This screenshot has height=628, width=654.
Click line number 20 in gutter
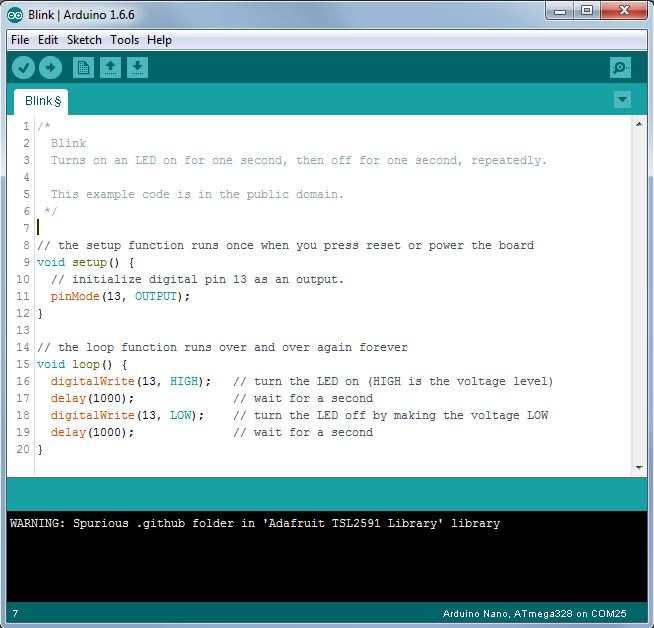(x=23, y=449)
